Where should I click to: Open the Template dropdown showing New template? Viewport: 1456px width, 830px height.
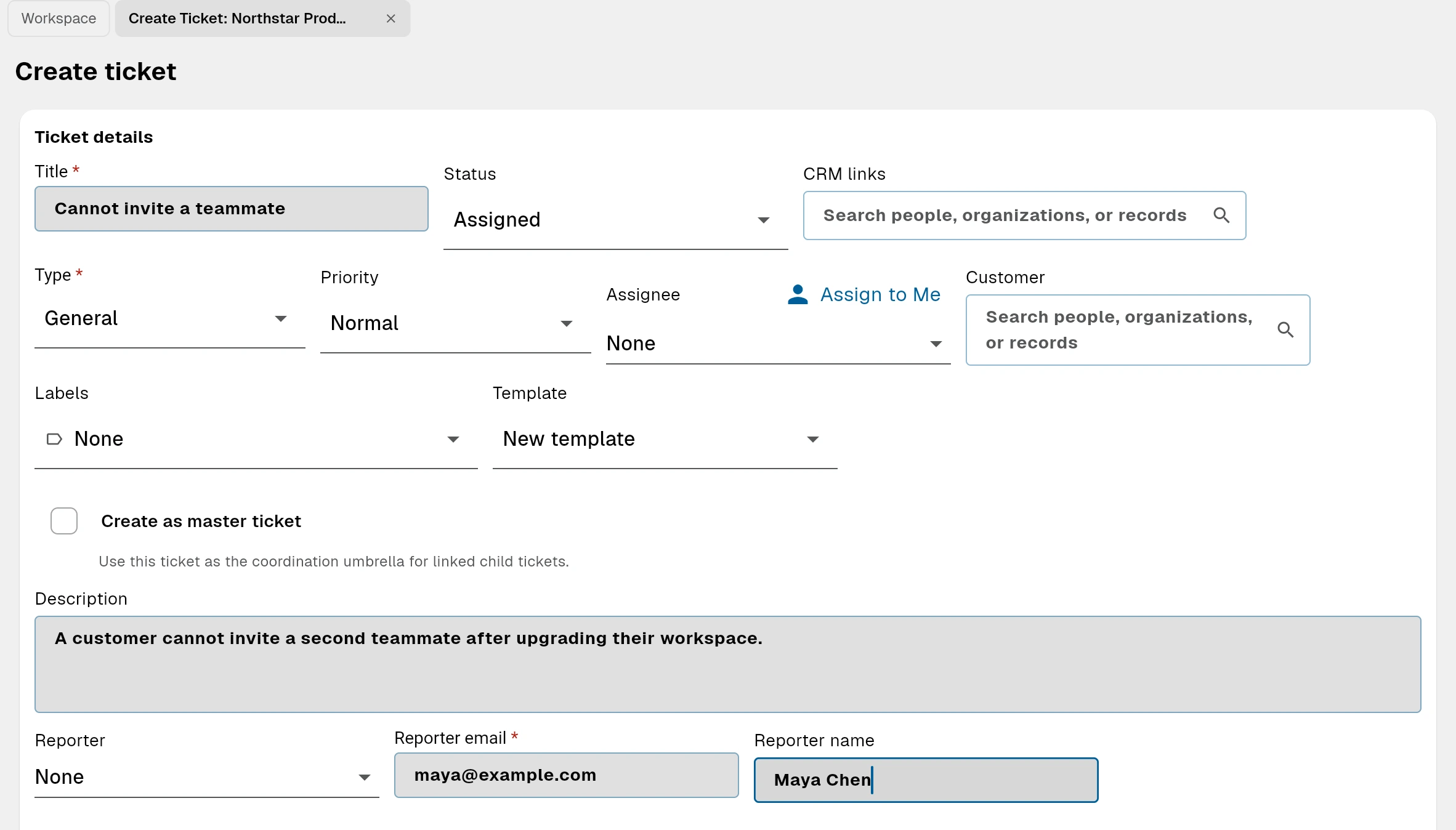665,439
